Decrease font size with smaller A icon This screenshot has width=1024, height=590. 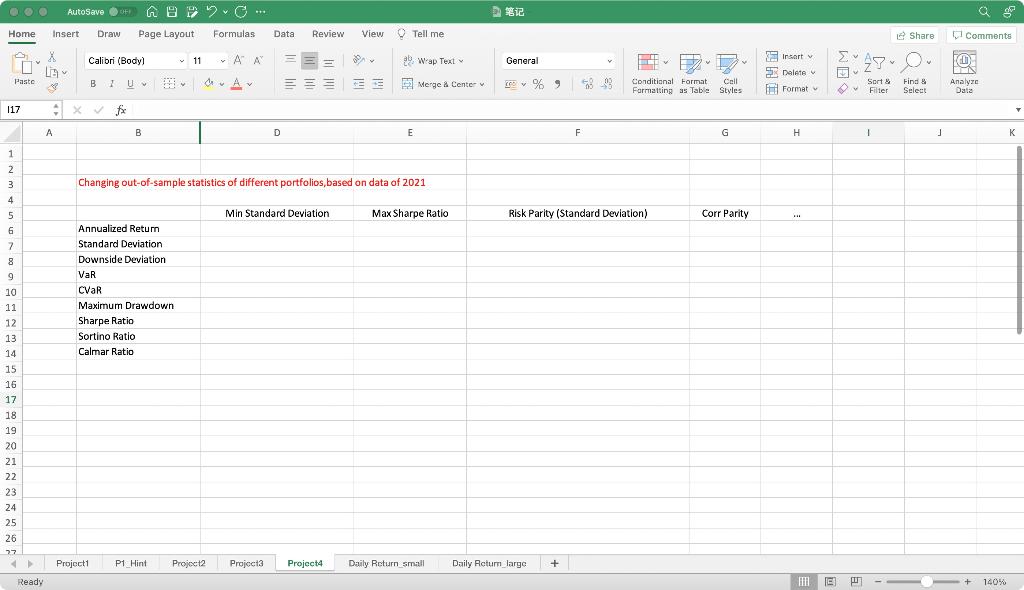pos(257,60)
